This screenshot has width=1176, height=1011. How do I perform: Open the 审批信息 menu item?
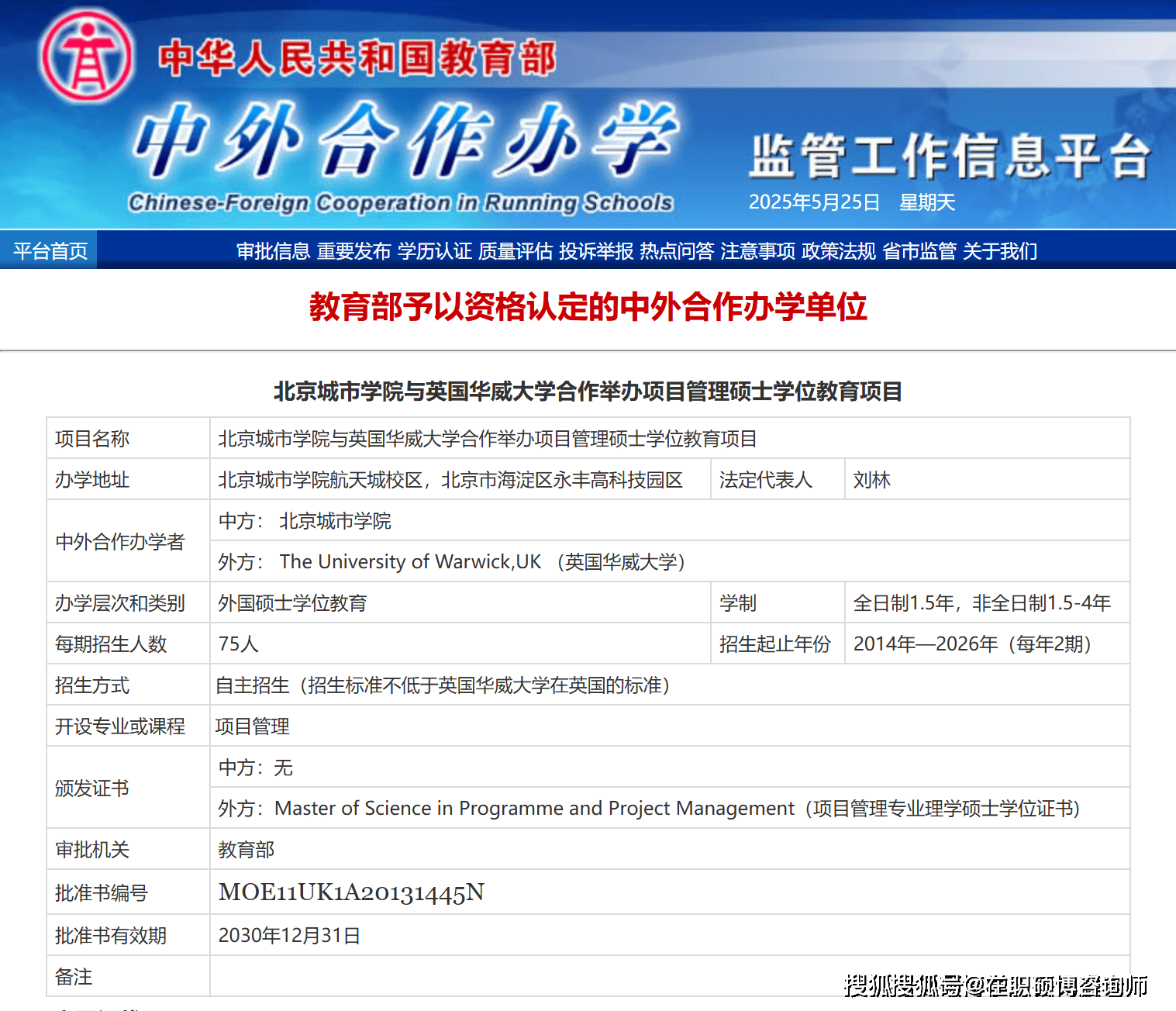click(x=273, y=251)
